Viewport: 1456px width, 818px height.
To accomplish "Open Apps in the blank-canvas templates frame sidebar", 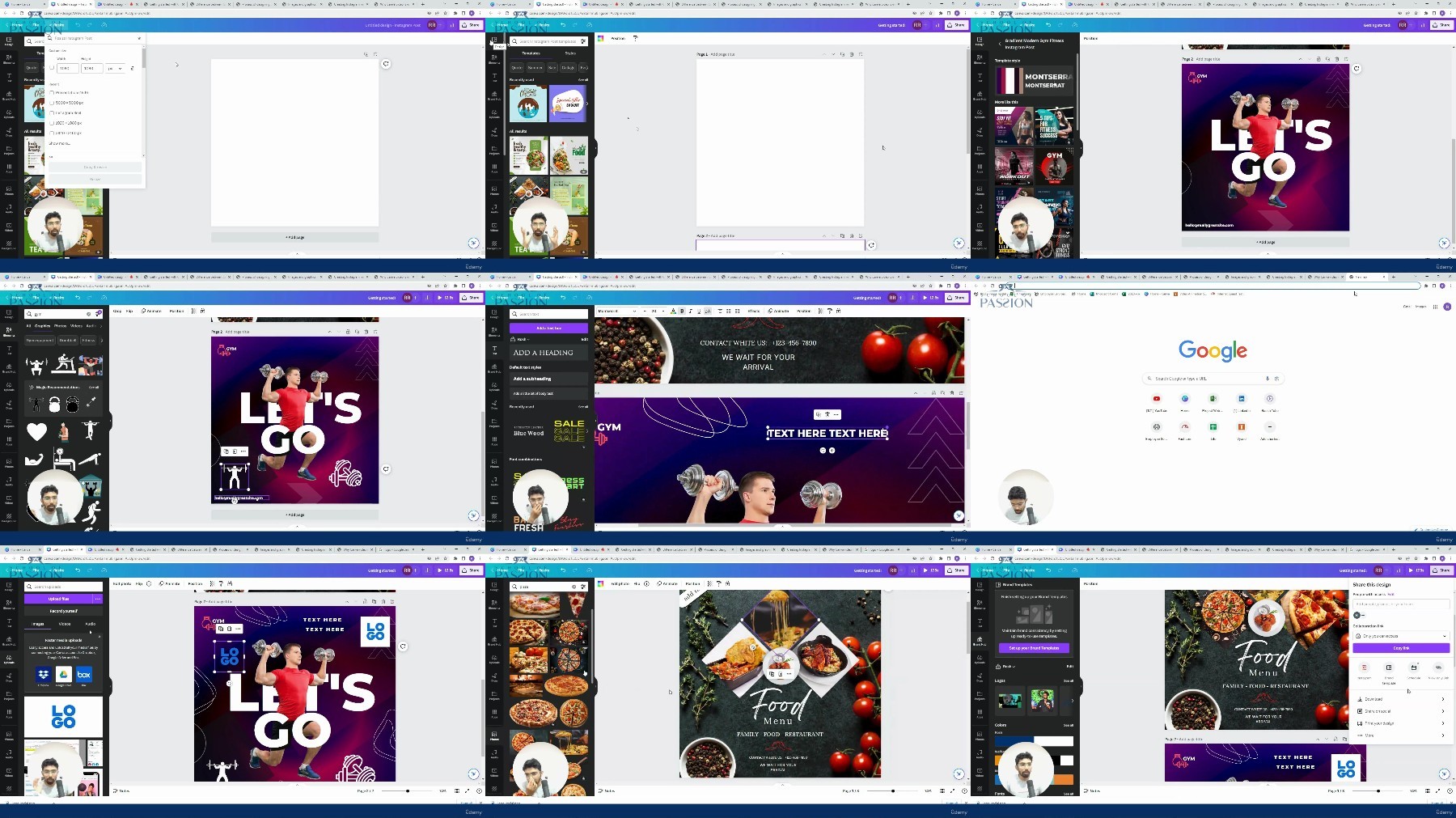I will (x=494, y=169).
